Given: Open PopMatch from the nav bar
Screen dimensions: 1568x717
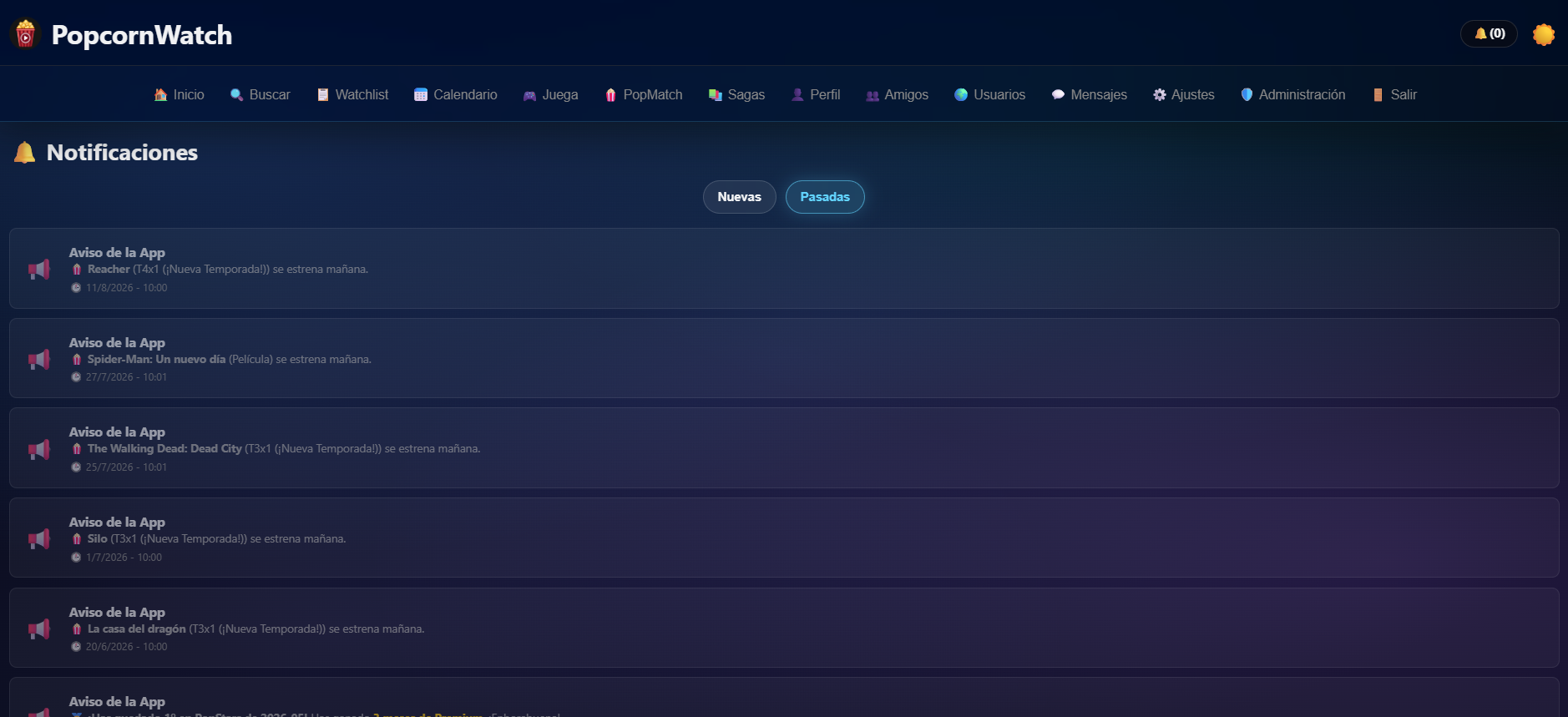Looking at the screenshot, I should [x=644, y=94].
